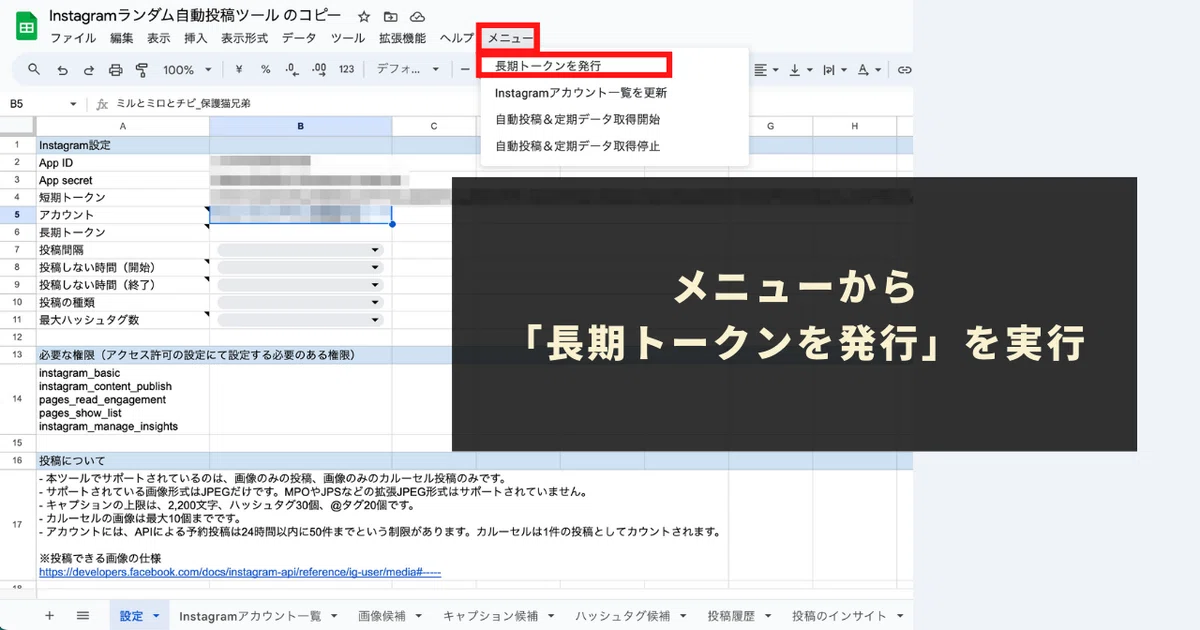Star the spreadsheet document

click(364, 17)
